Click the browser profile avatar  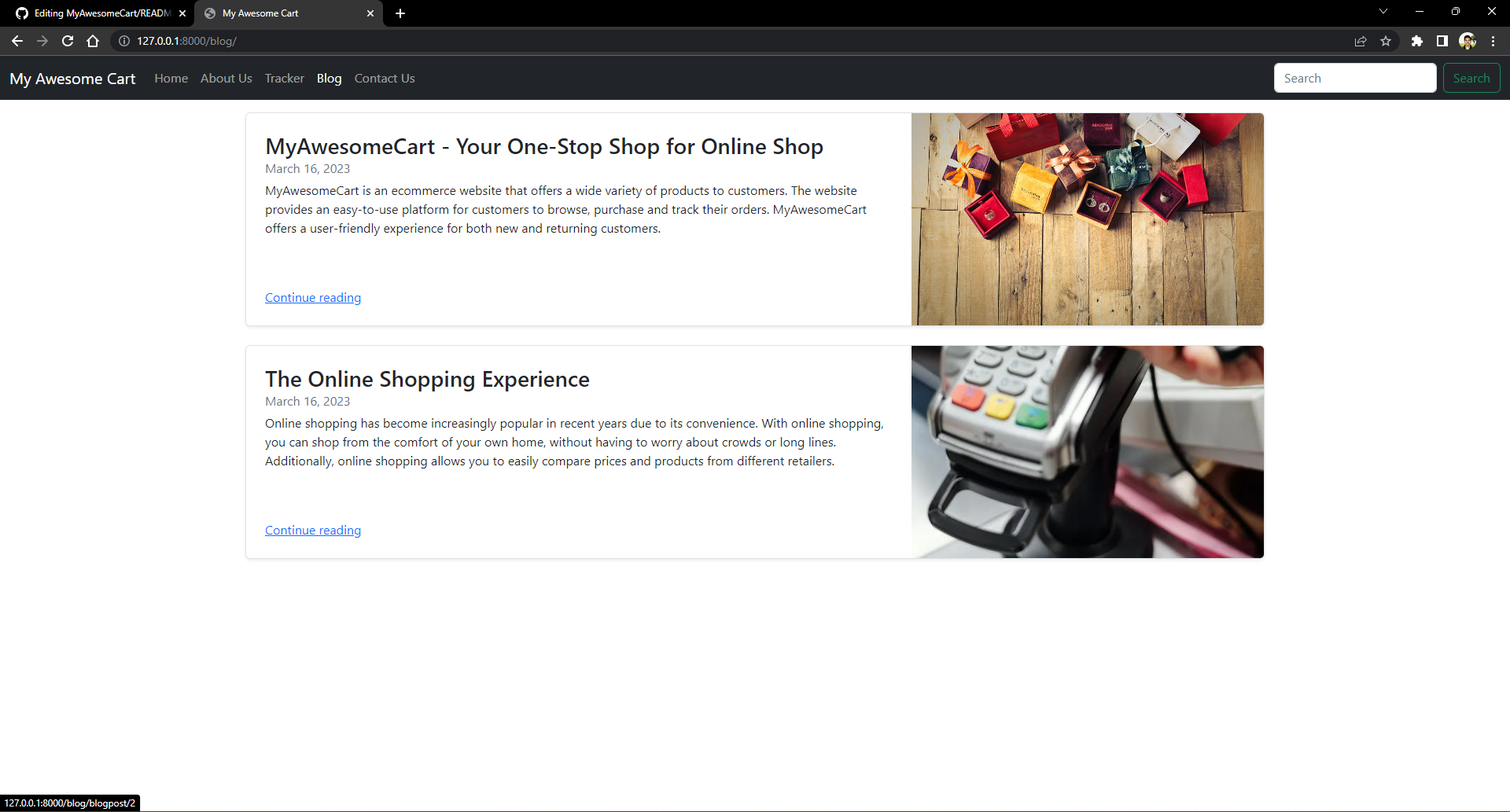coord(1468,40)
